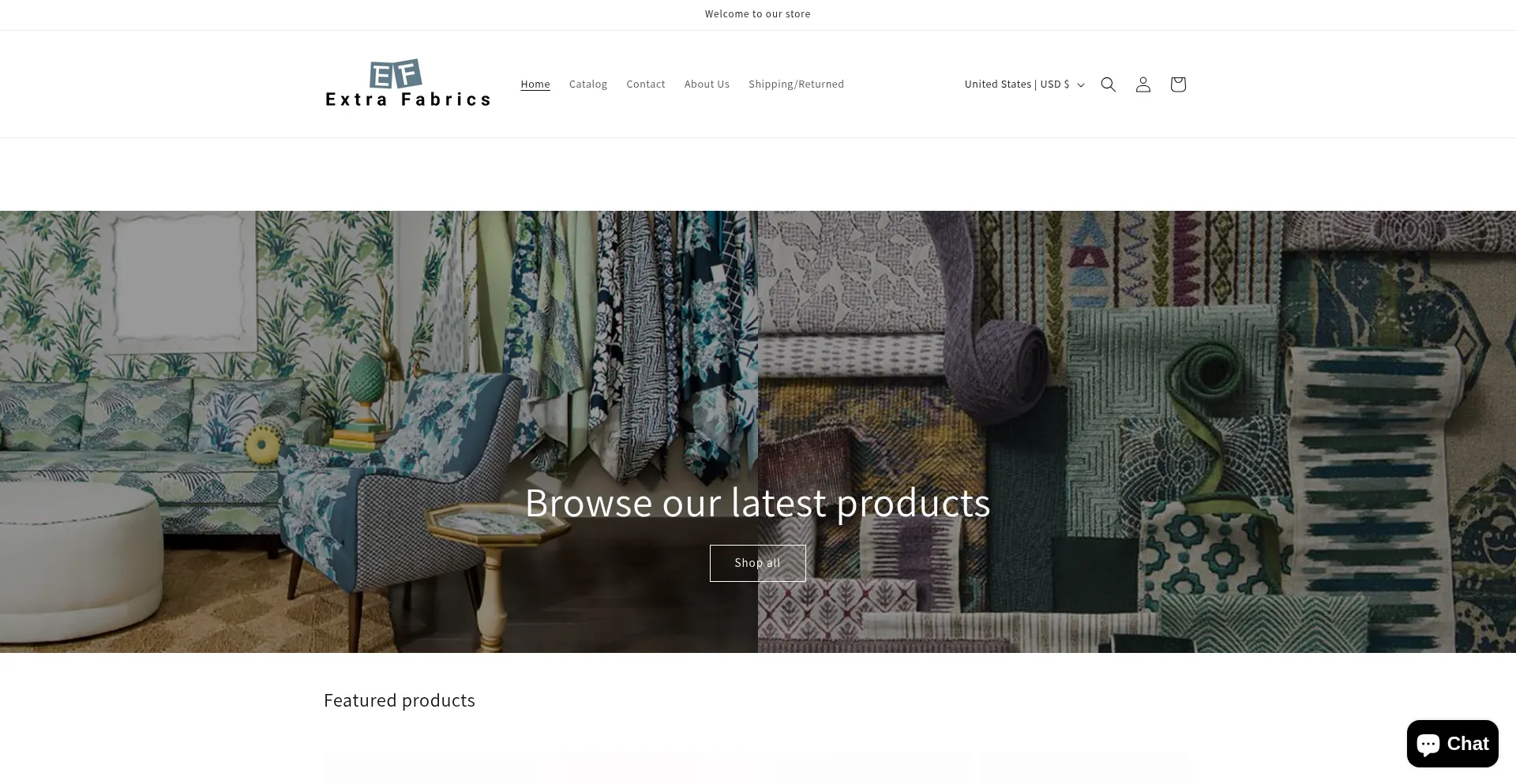Click the living room sofa banner image
The height and width of the screenshot is (784, 1516).
pos(379,432)
